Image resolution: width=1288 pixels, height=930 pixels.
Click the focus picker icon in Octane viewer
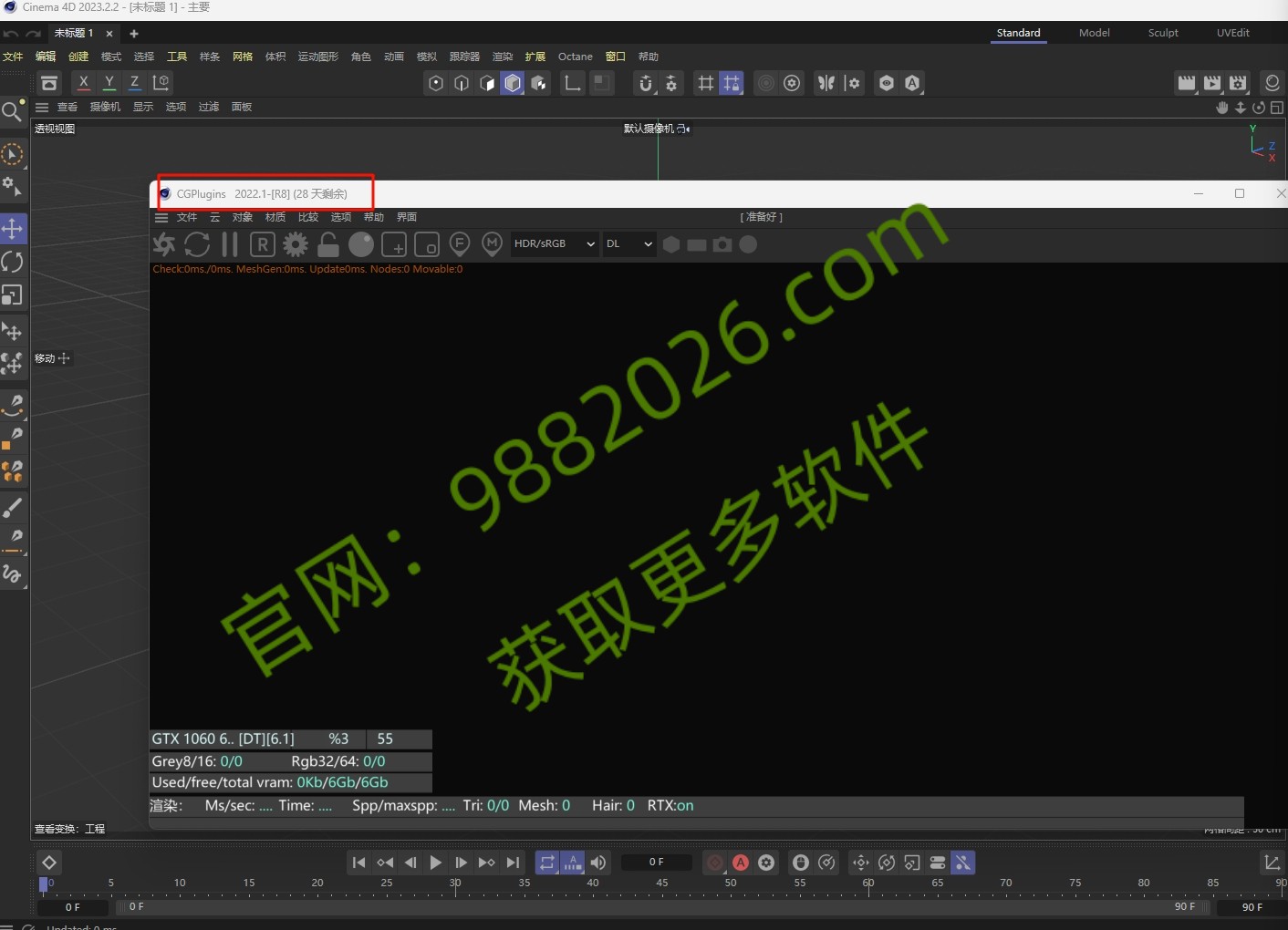(x=460, y=244)
